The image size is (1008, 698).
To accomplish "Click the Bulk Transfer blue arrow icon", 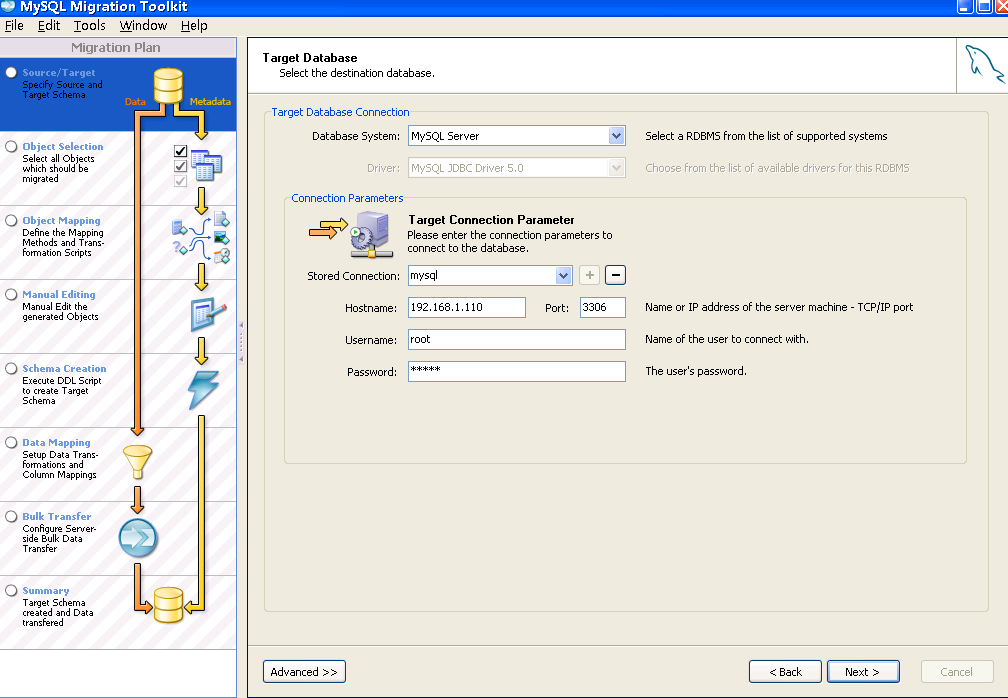I will coord(138,537).
